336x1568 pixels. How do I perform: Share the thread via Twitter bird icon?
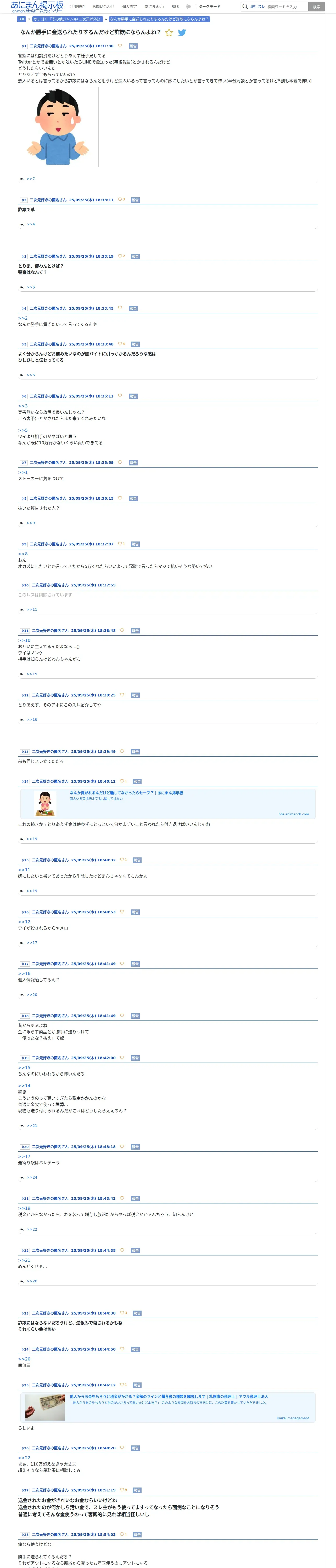[182, 32]
